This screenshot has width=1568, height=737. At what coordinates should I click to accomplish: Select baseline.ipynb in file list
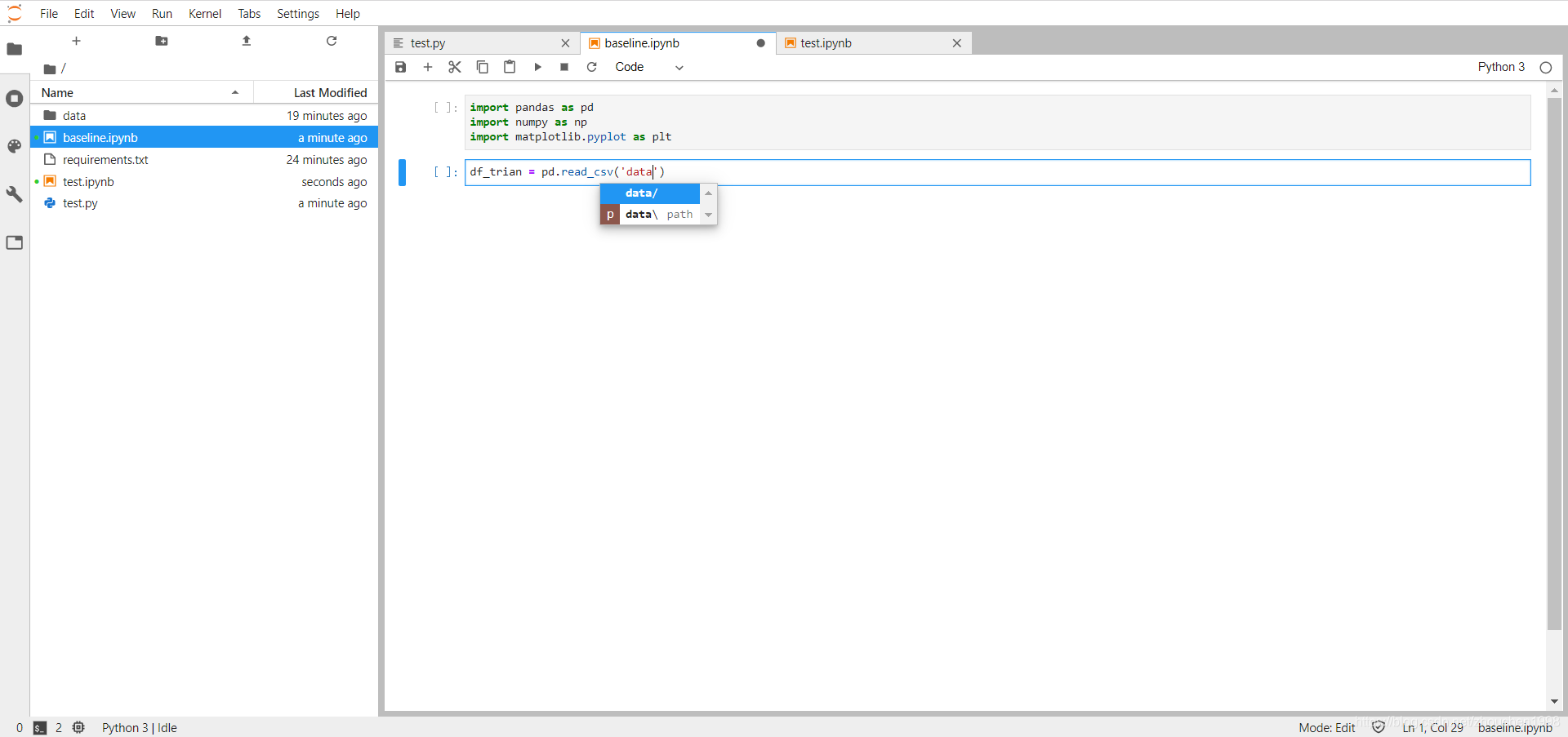204,137
